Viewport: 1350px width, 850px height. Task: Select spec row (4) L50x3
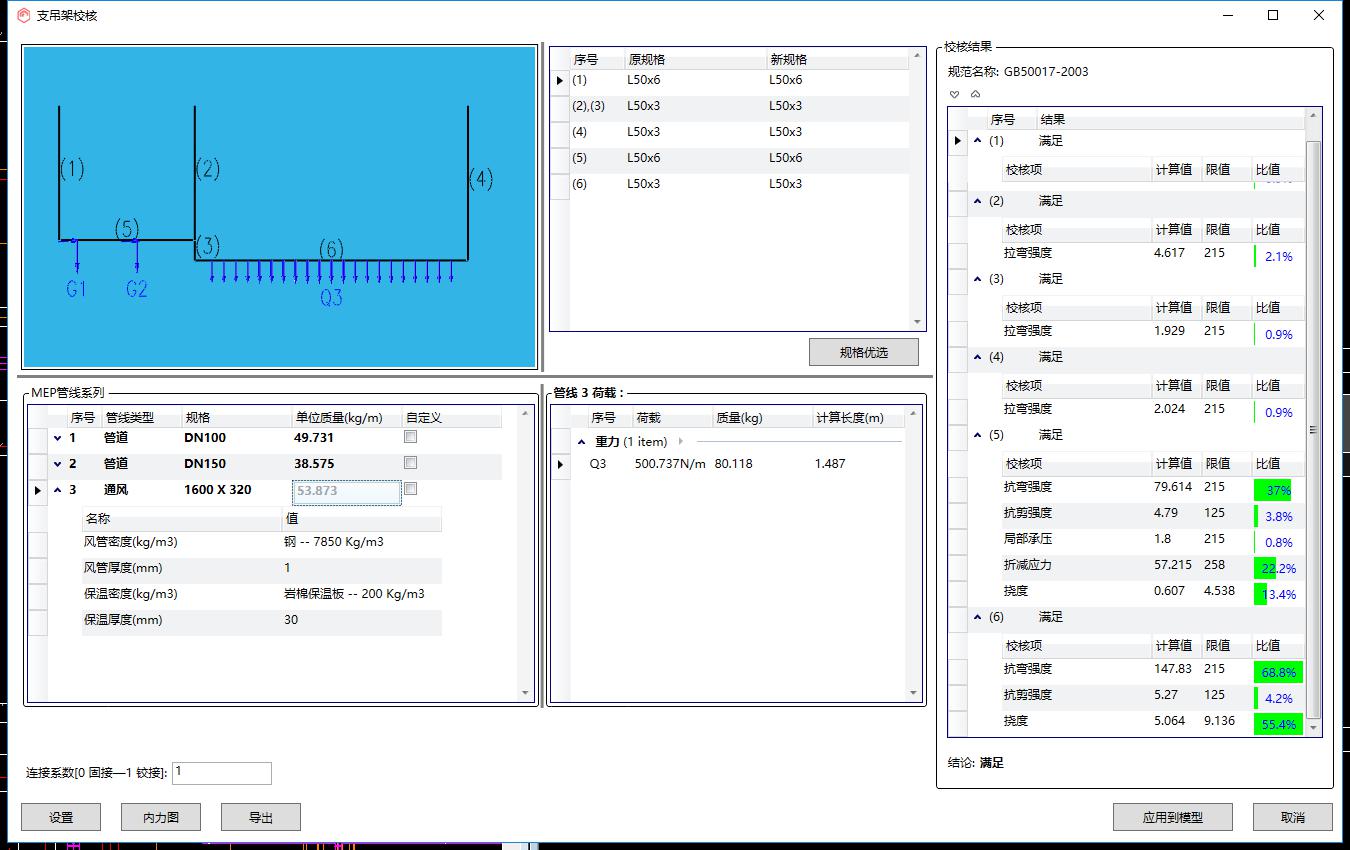click(739, 132)
